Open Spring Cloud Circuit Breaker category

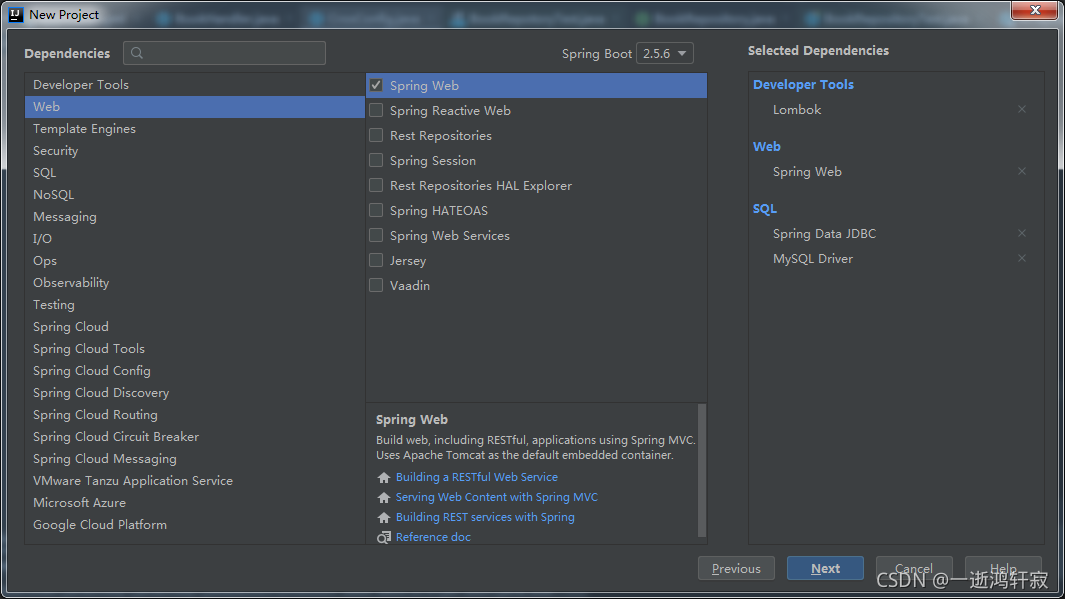195,437
